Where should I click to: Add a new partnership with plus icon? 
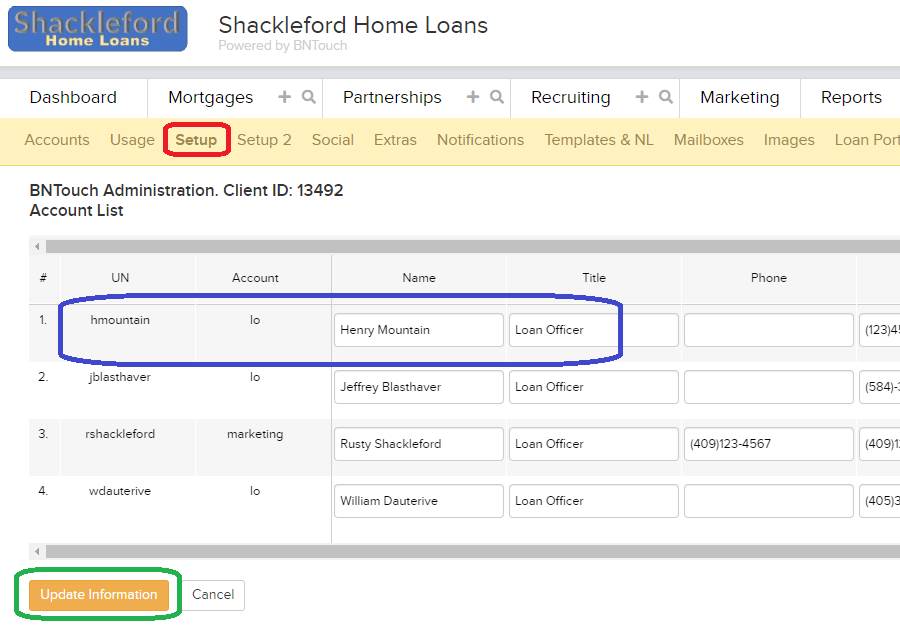tap(472, 96)
